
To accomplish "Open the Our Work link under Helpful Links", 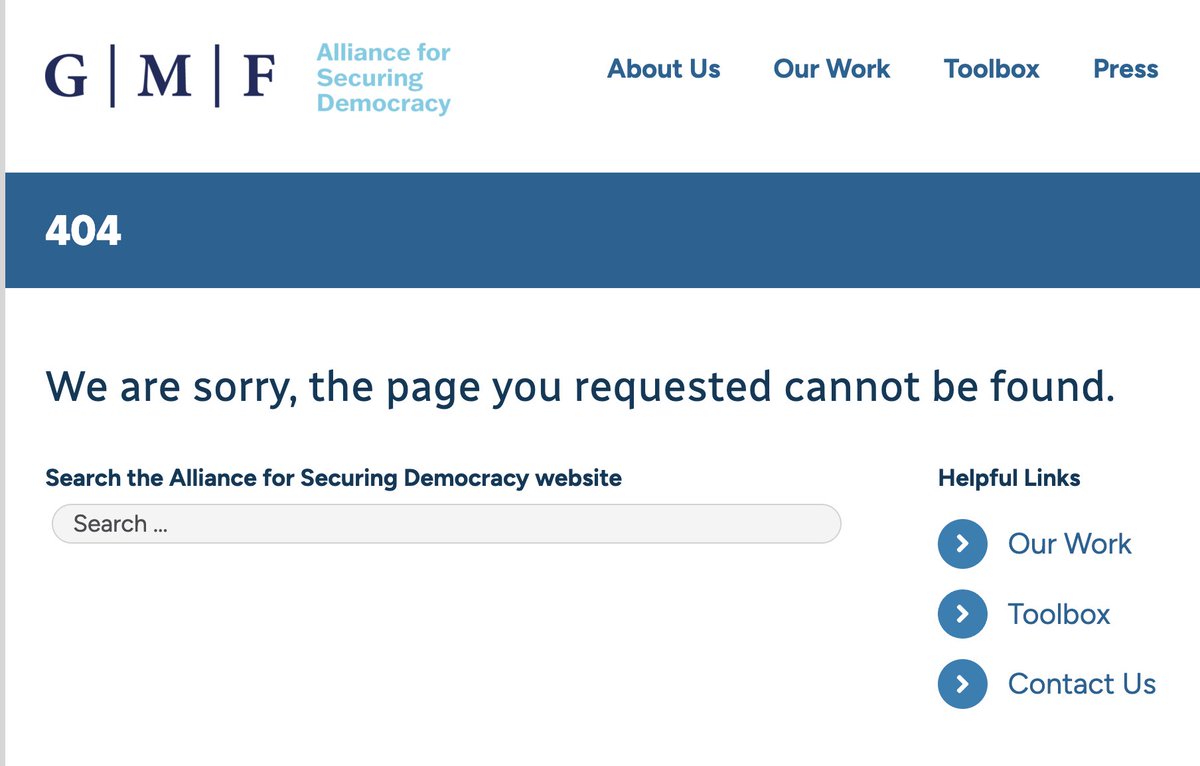I will 1069,544.
